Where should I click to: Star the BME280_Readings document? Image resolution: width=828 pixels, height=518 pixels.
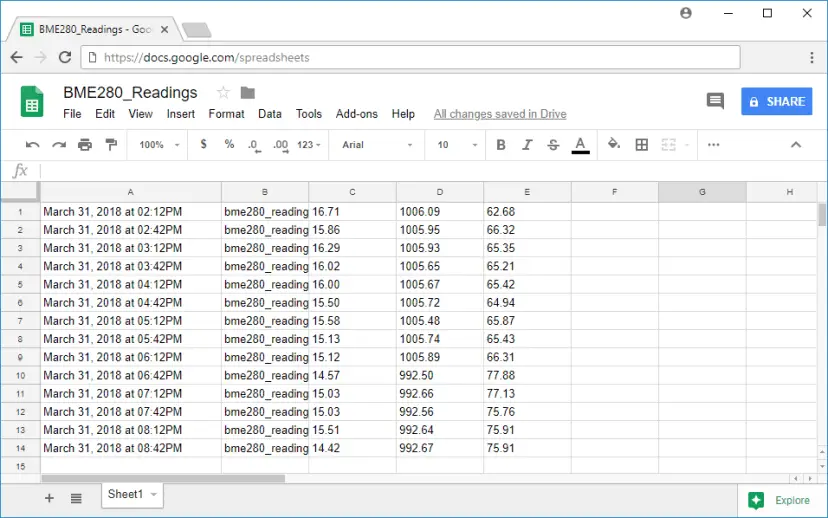[223, 93]
